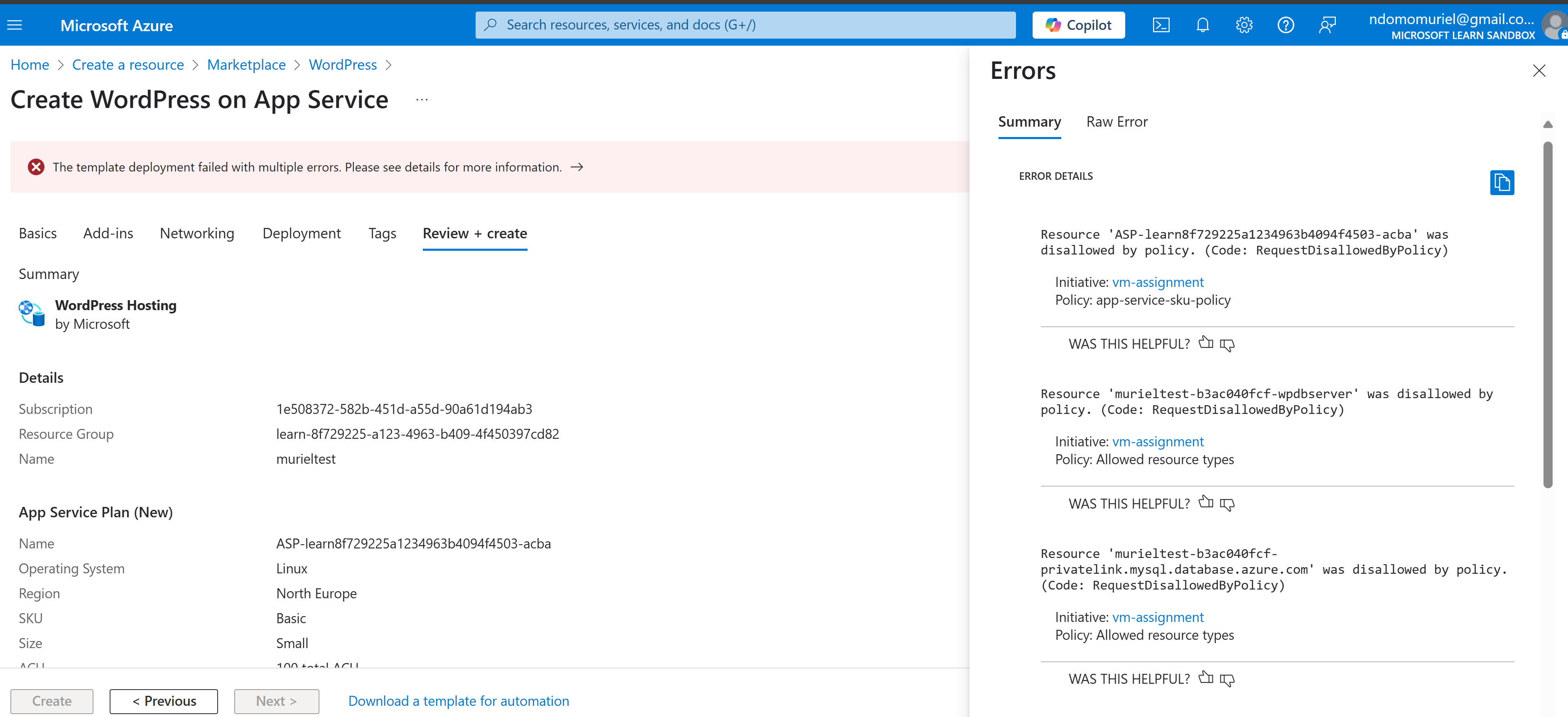Click the North Europe region value

(317, 593)
